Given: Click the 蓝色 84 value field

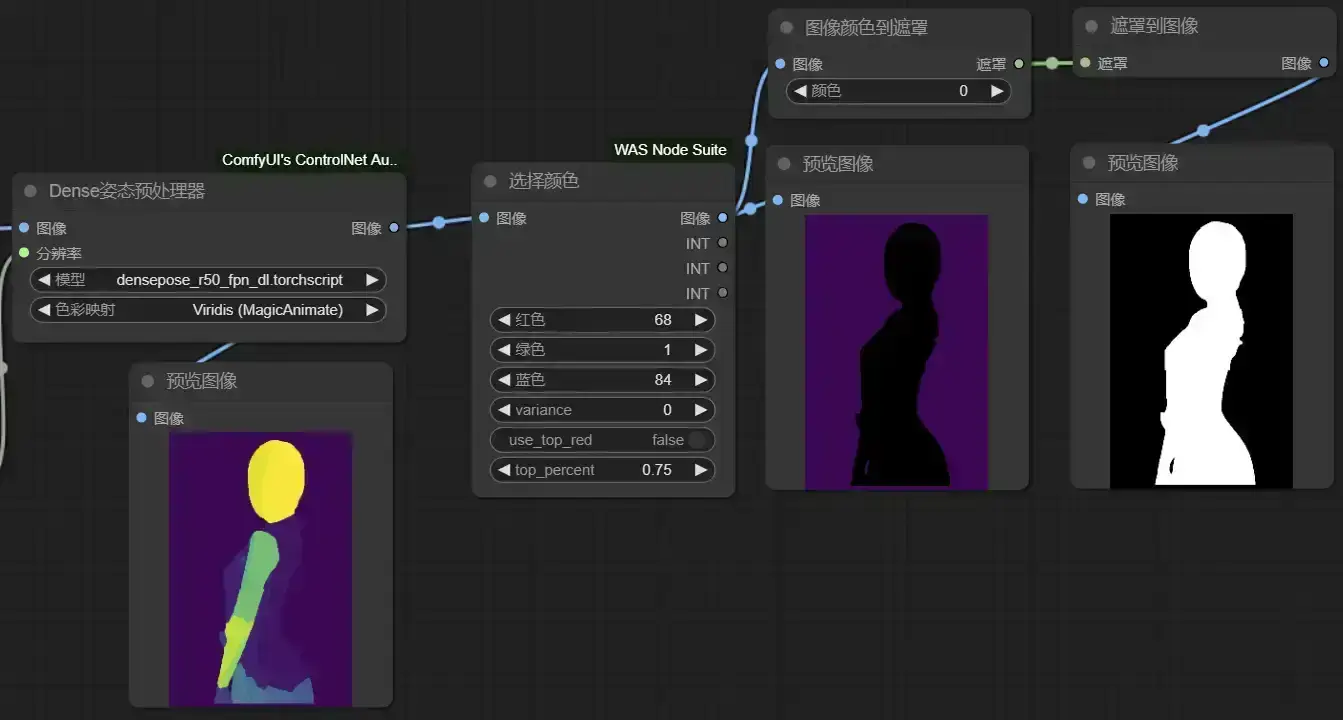Looking at the screenshot, I should (602, 380).
